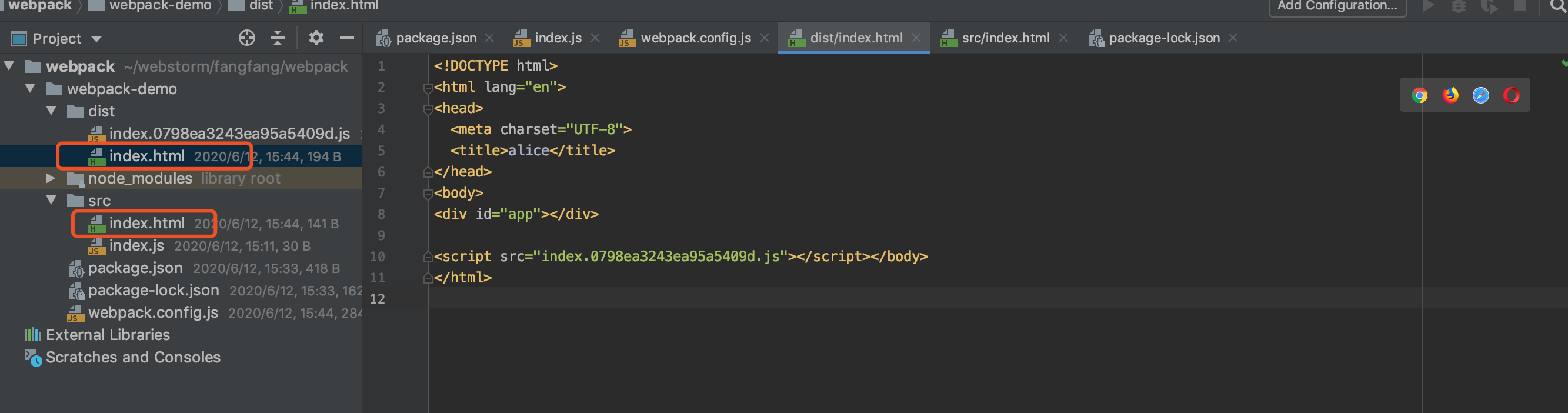The image size is (1568, 413).
Task: Click the Run button in top toolbar
Action: pyautogui.click(x=1428, y=6)
